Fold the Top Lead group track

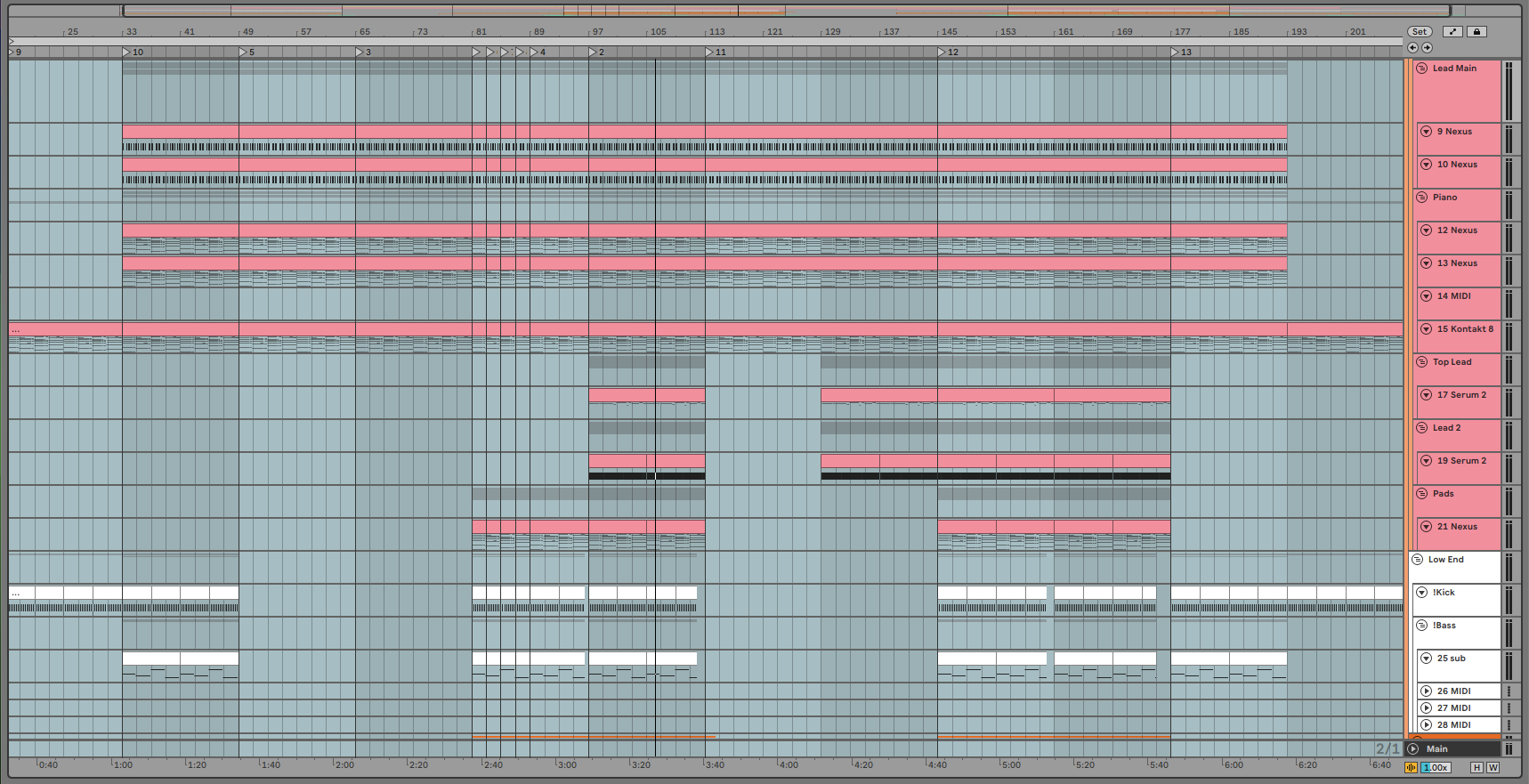[x=1421, y=362]
